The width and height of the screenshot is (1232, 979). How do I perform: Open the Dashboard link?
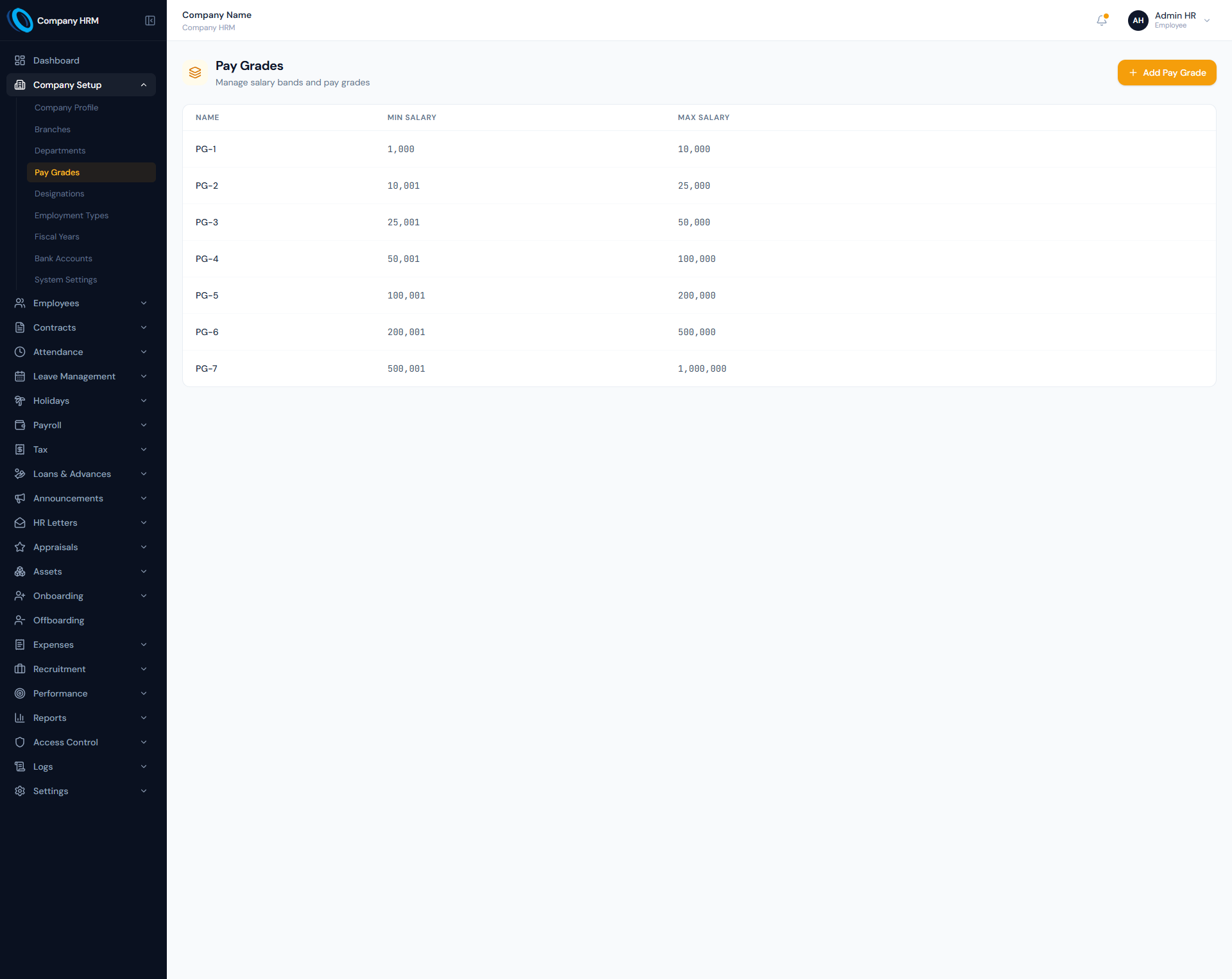[x=81, y=60]
